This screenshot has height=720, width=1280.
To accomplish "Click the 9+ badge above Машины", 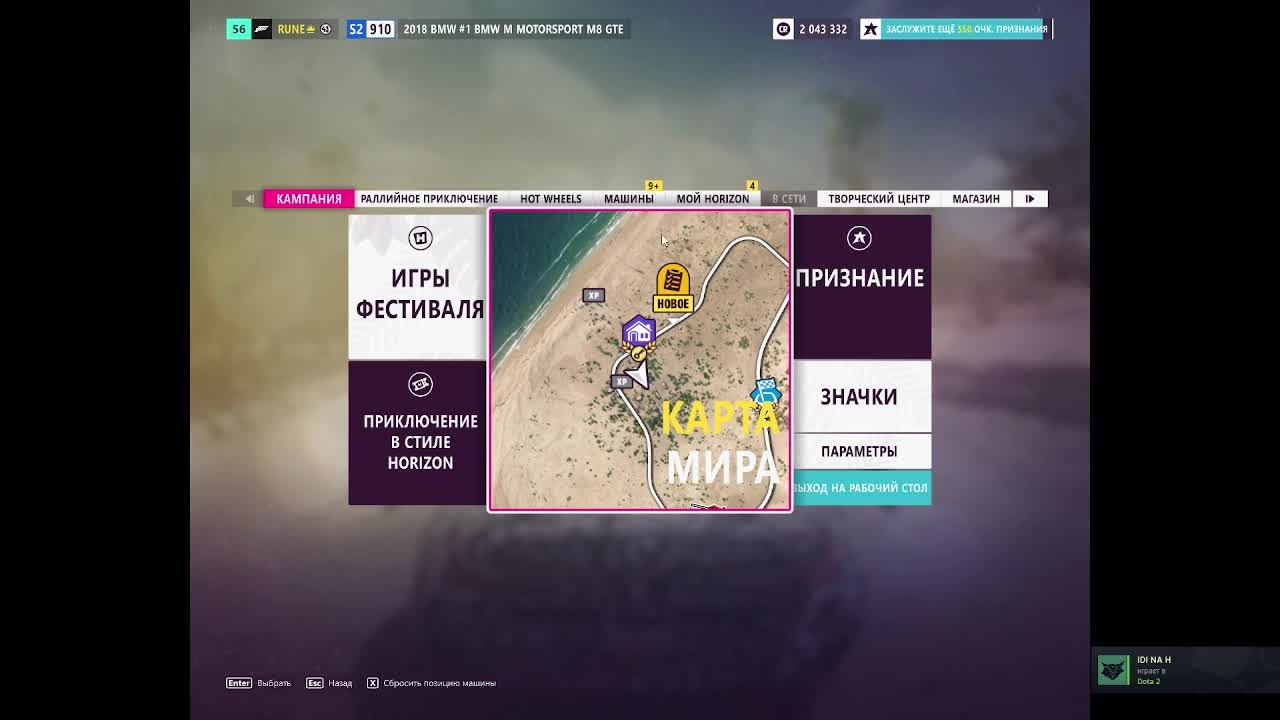I will click(x=653, y=186).
